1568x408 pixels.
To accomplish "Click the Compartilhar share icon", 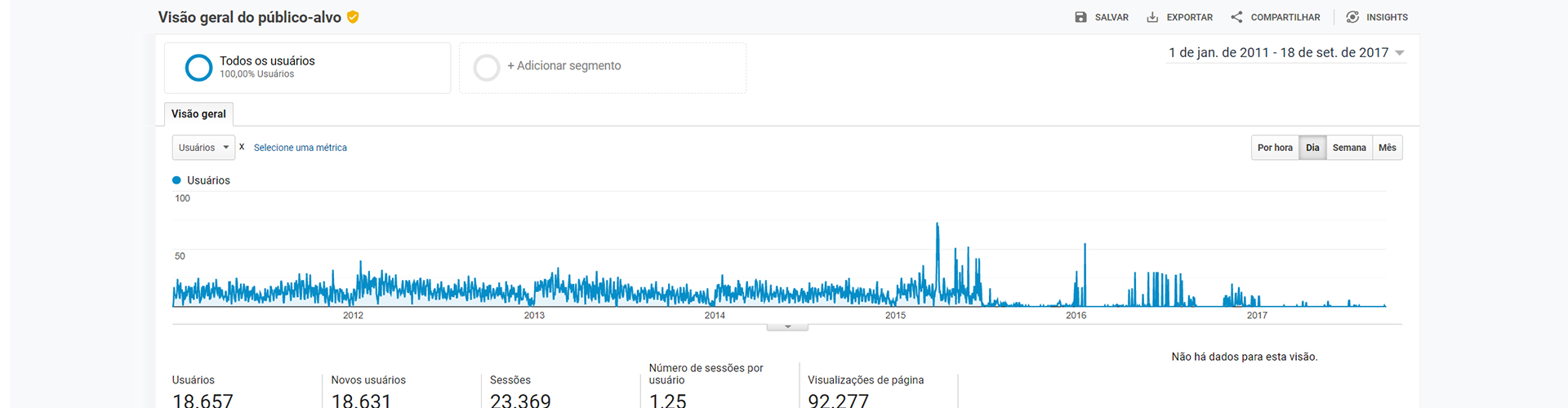I will [x=1236, y=17].
